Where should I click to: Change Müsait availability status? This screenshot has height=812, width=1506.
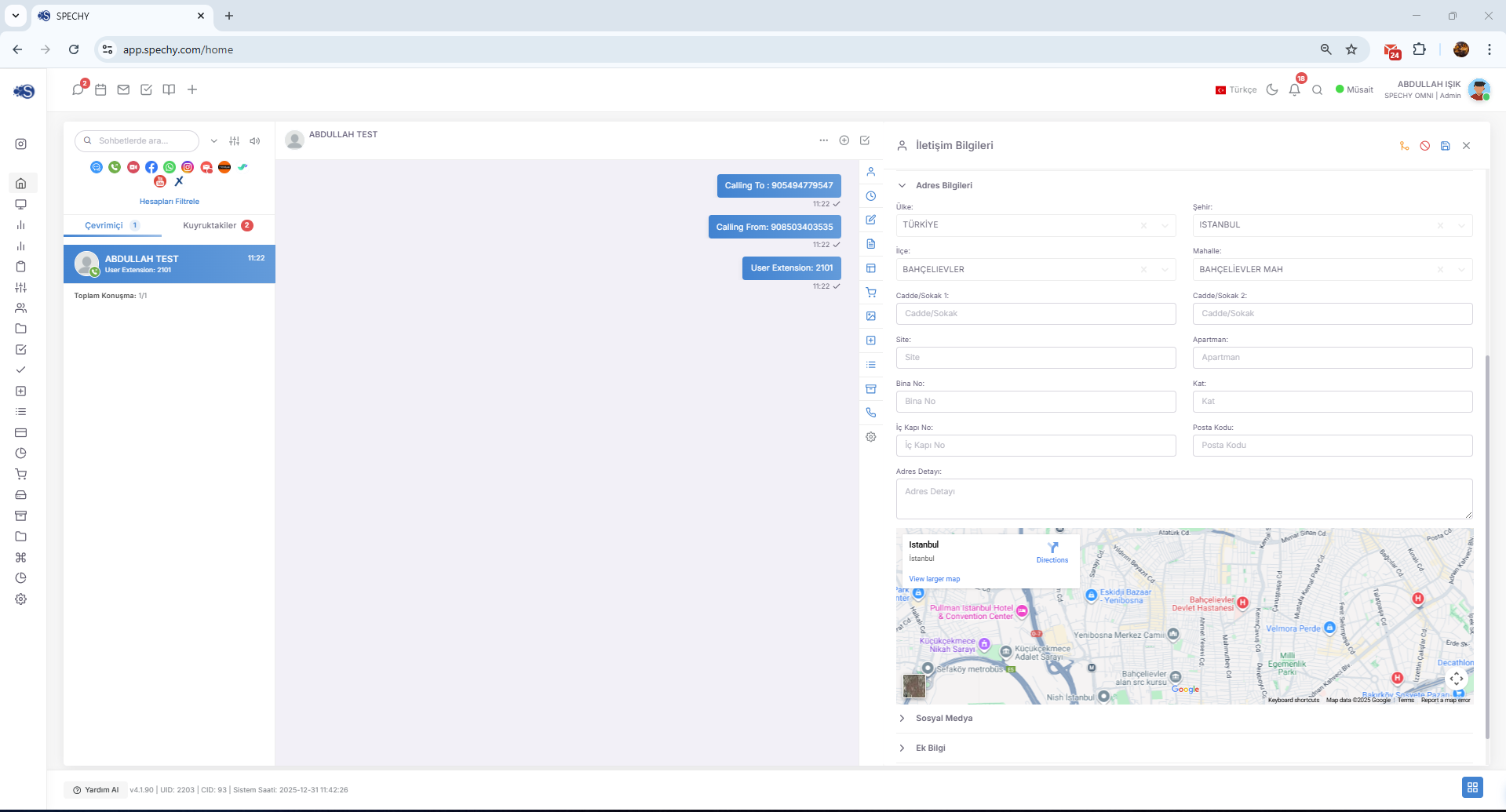click(1355, 89)
